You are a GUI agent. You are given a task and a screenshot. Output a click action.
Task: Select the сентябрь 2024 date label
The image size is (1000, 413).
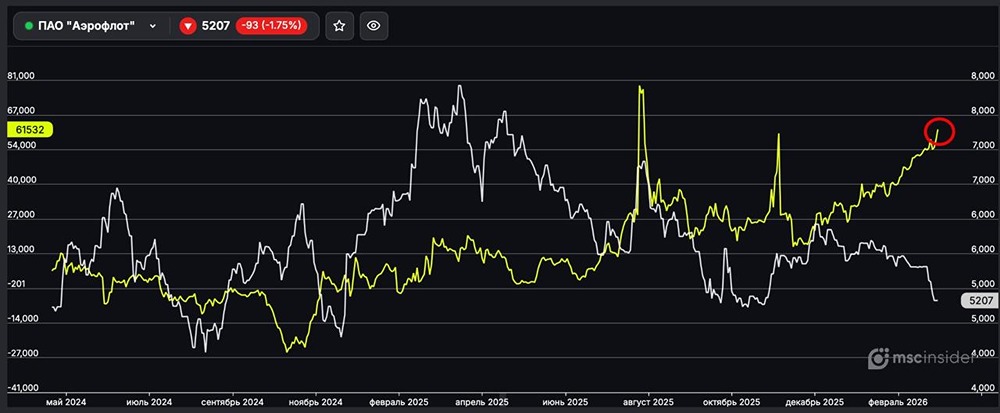click(x=232, y=403)
